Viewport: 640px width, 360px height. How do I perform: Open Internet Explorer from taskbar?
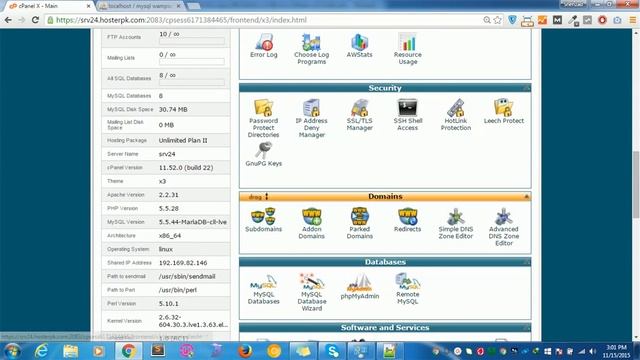(x=41, y=351)
